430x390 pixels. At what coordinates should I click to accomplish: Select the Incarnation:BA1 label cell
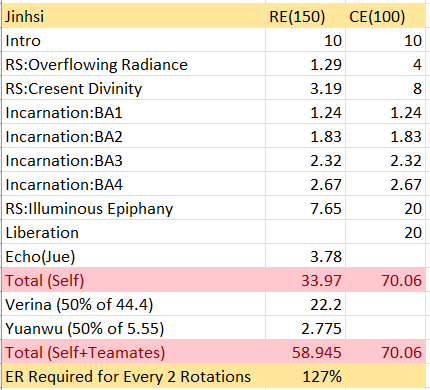tap(134, 112)
